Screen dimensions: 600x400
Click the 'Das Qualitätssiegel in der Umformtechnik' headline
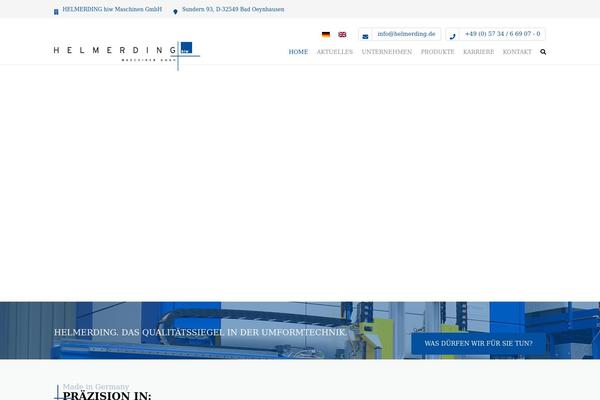200,332
